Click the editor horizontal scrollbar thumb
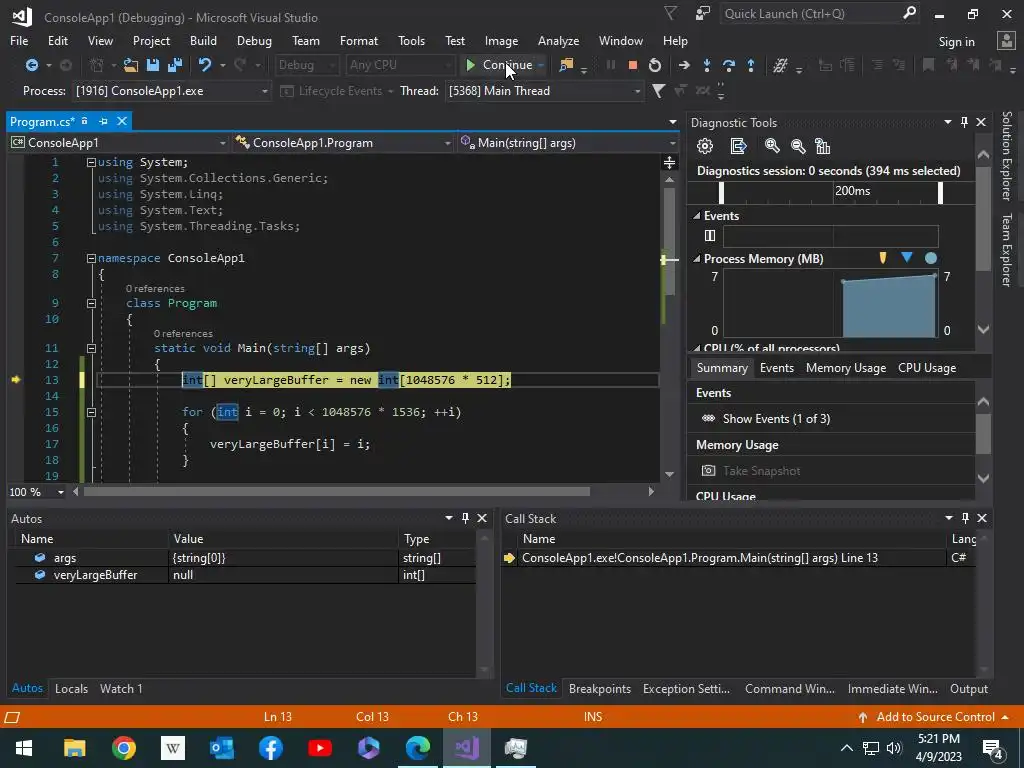 tap(336, 492)
